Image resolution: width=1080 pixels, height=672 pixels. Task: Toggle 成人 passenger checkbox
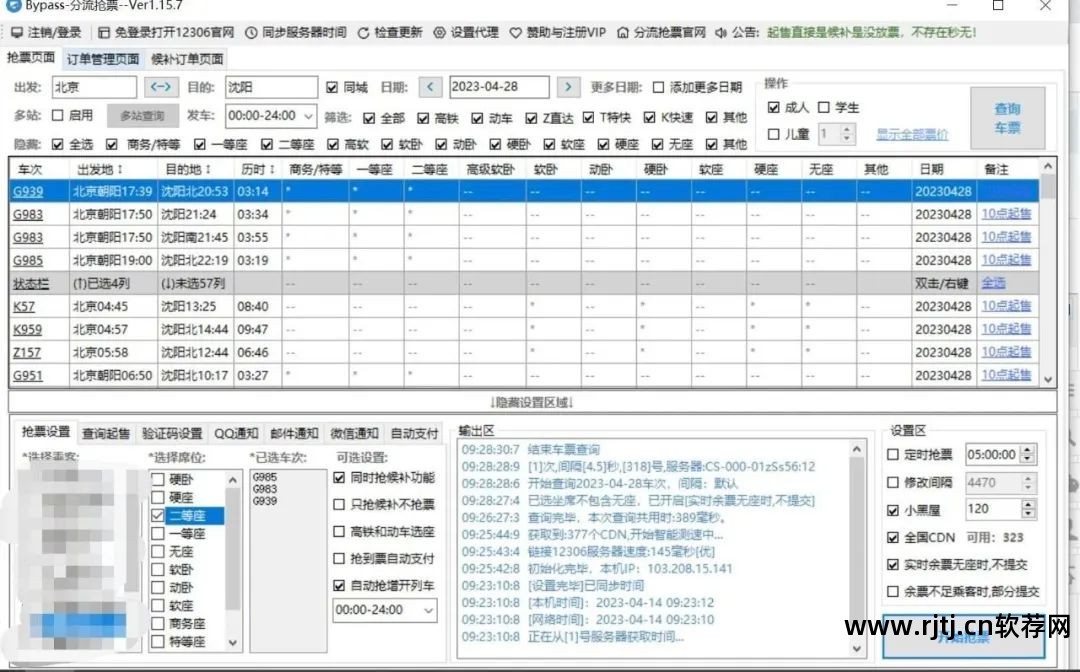click(773, 107)
